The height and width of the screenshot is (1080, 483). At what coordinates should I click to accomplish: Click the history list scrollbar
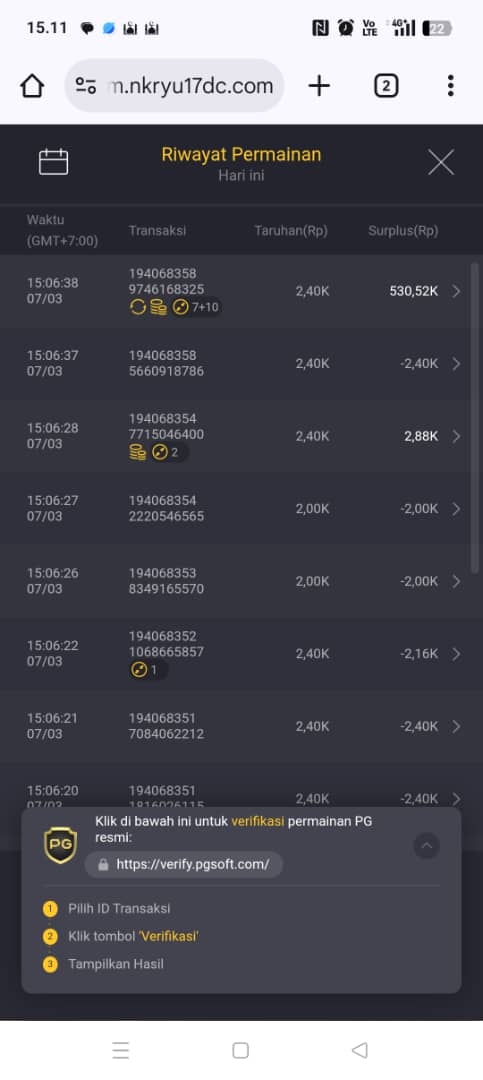pyautogui.click(x=474, y=417)
